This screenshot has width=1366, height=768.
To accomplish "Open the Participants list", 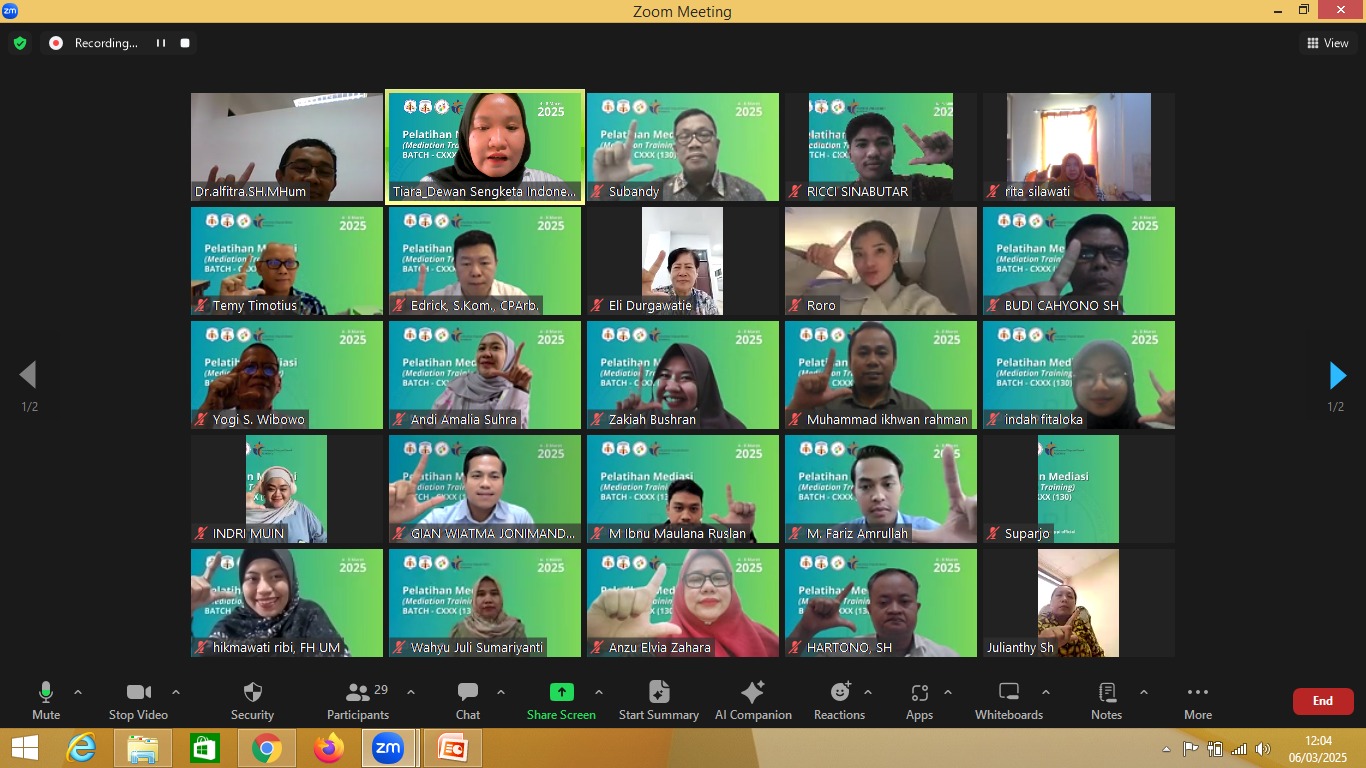I will (358, 700).
